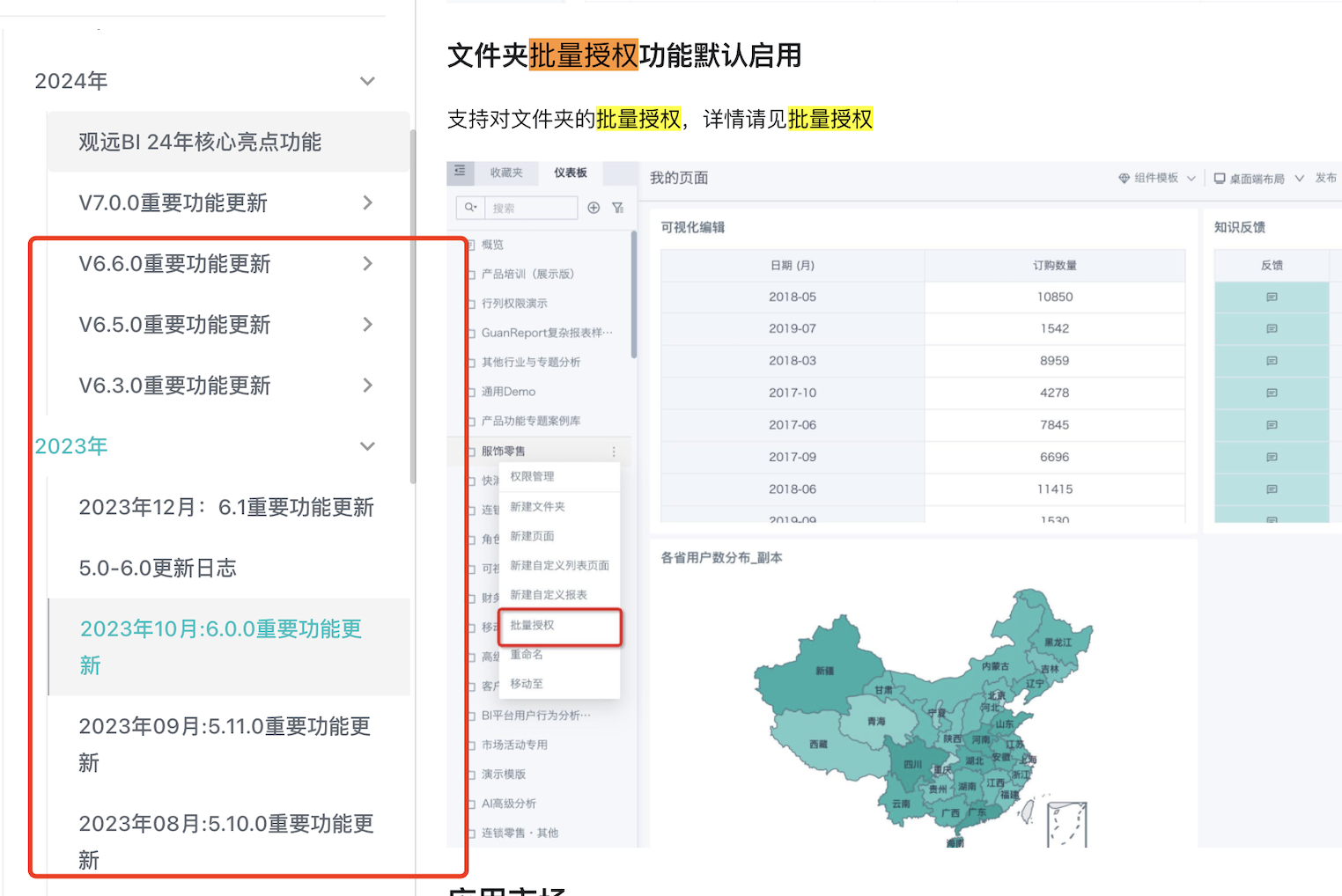
Task: Click the feedback comment icon for 2018-05
Action: [x=1272, y=297]
